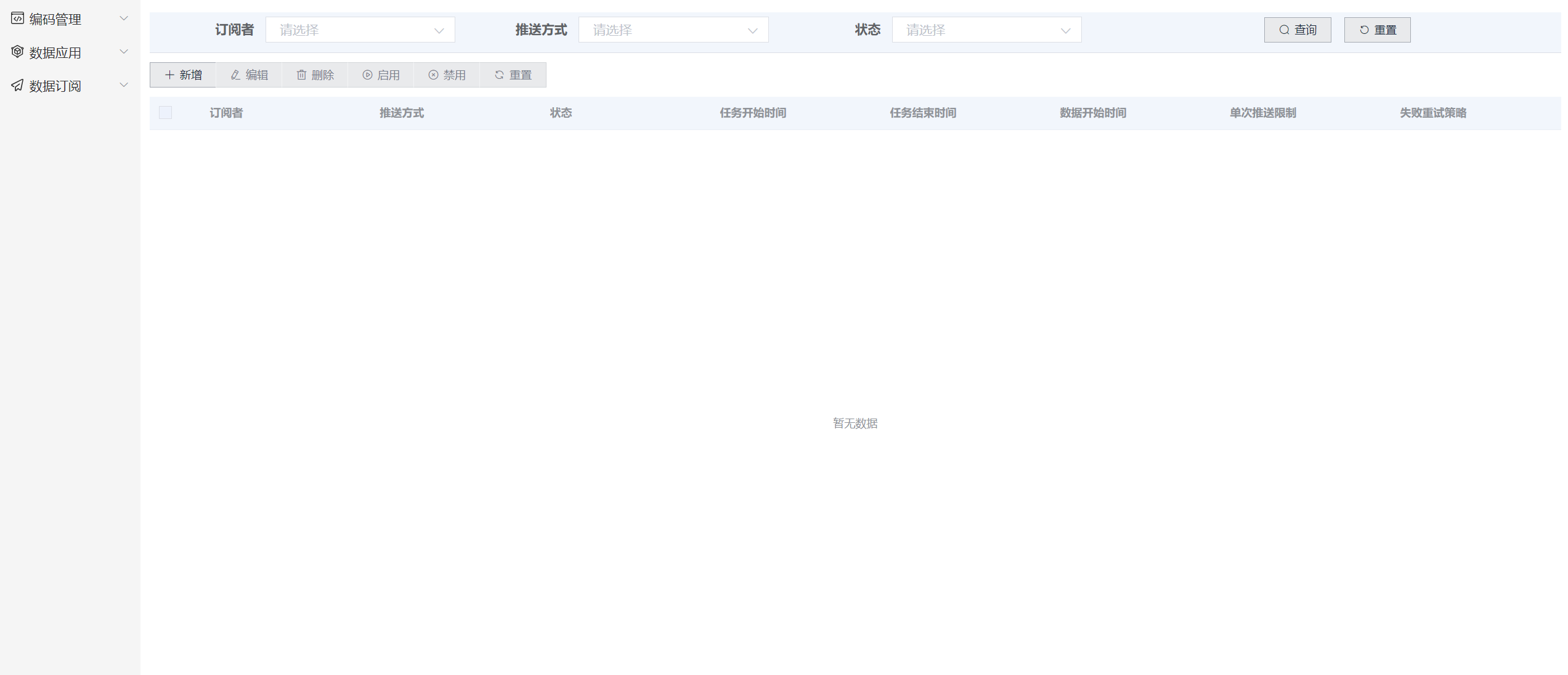Image resolution: width=1568 pixels, height=675 pixels.
Task: Open the 推送方式 filter dropdown
Action: (673, 30)
